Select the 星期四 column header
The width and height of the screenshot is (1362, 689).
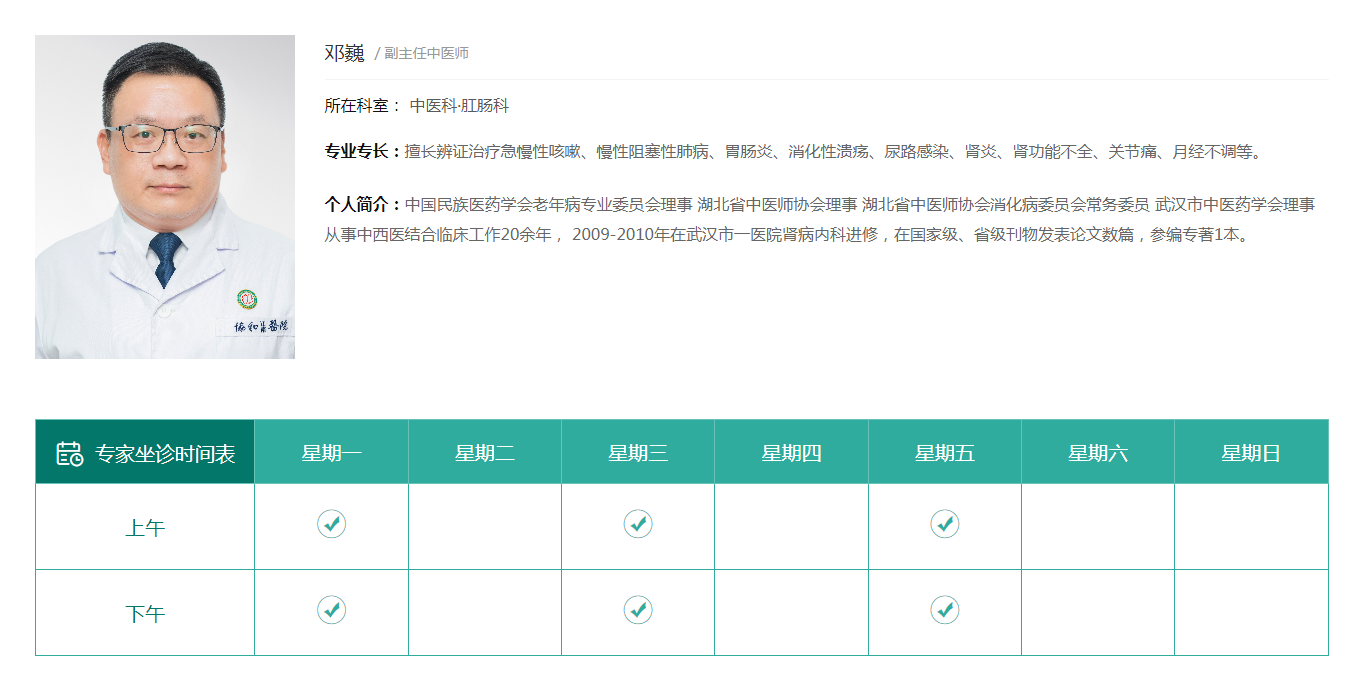[791, 453]
